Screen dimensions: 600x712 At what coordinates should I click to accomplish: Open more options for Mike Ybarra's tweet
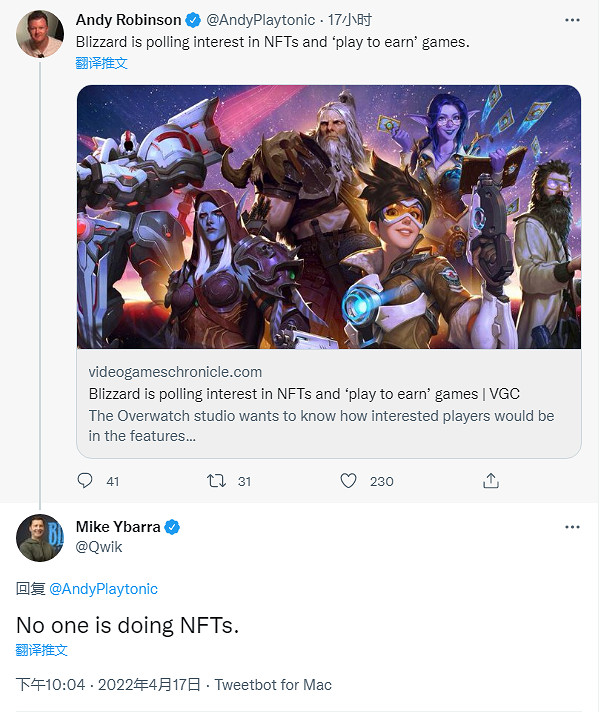(571, 527)
